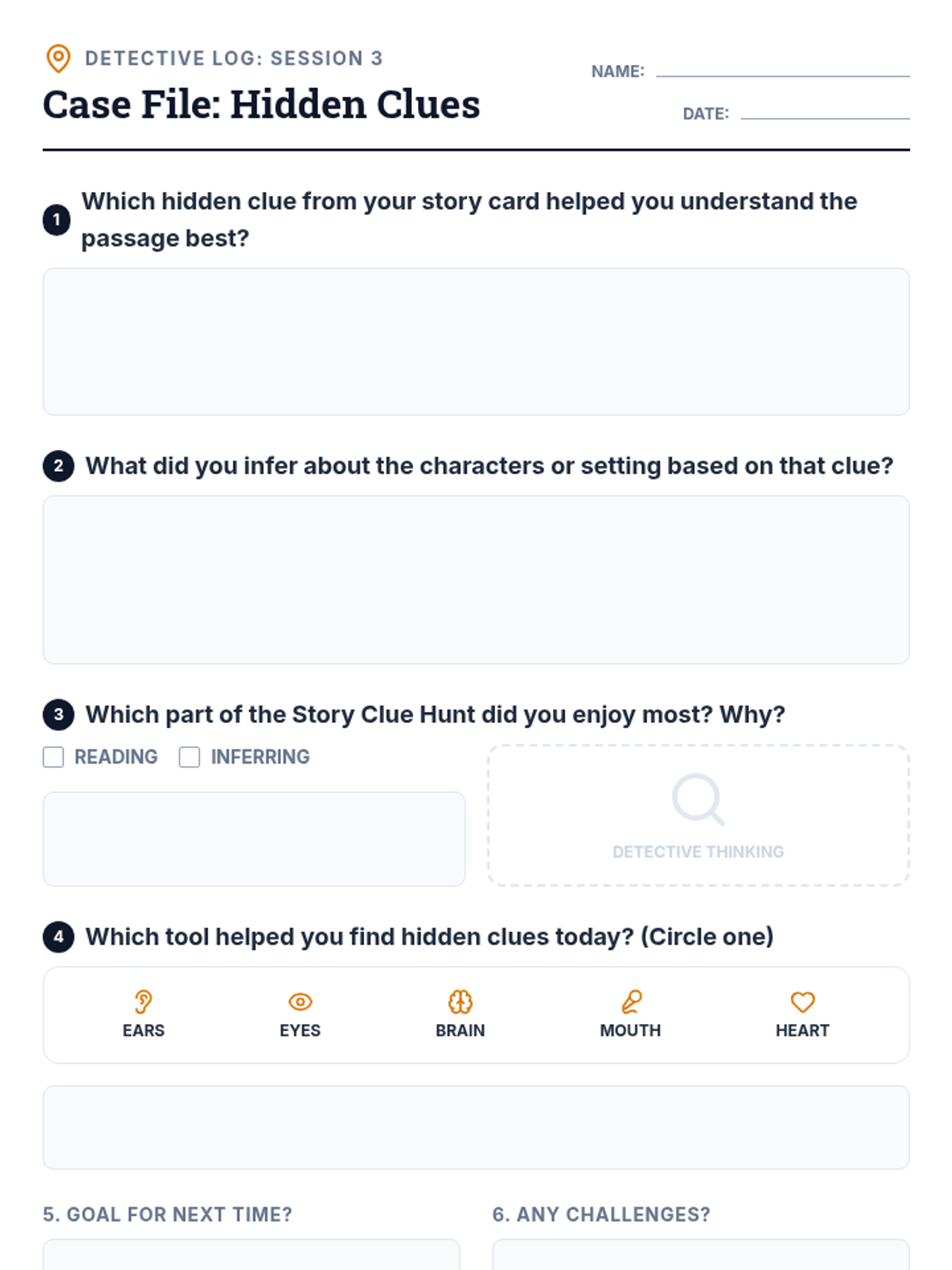The height and width of the screenshot is (1270, 952).
Task: Select the Heart icon
Action: click(x=802, y=1002)
